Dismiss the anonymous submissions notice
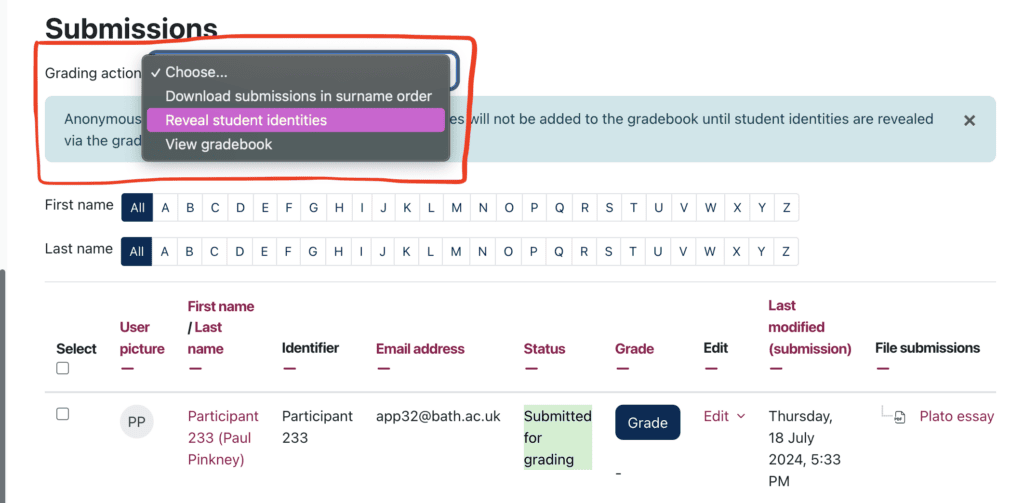This screenshot has width=1024, height=503. 969,120
